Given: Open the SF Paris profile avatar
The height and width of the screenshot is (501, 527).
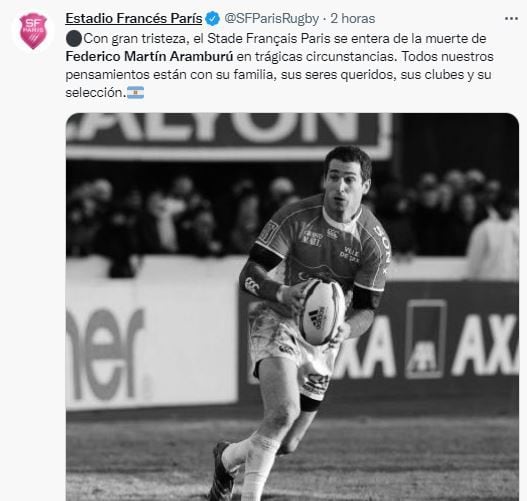Looking at the screenshot, I should 33,31.
